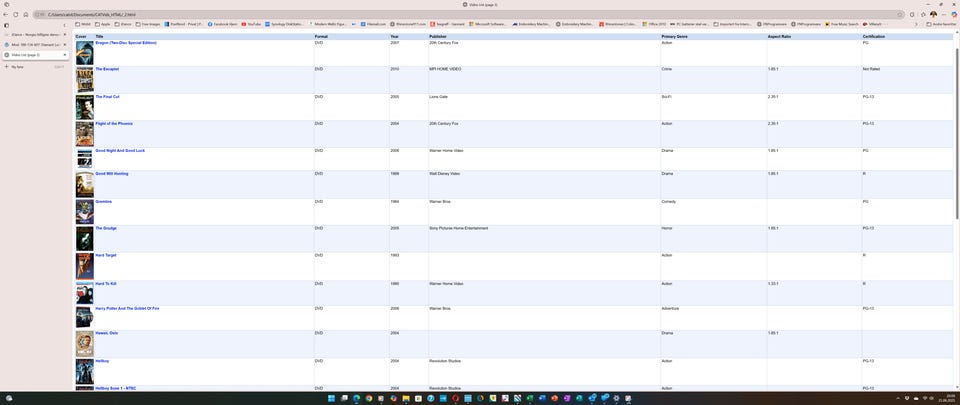The height and width of the screenshot is (405, 960).
Task: Open the iDance bookmarks folder
Action: pyautogui.click(x=124, y=24)
